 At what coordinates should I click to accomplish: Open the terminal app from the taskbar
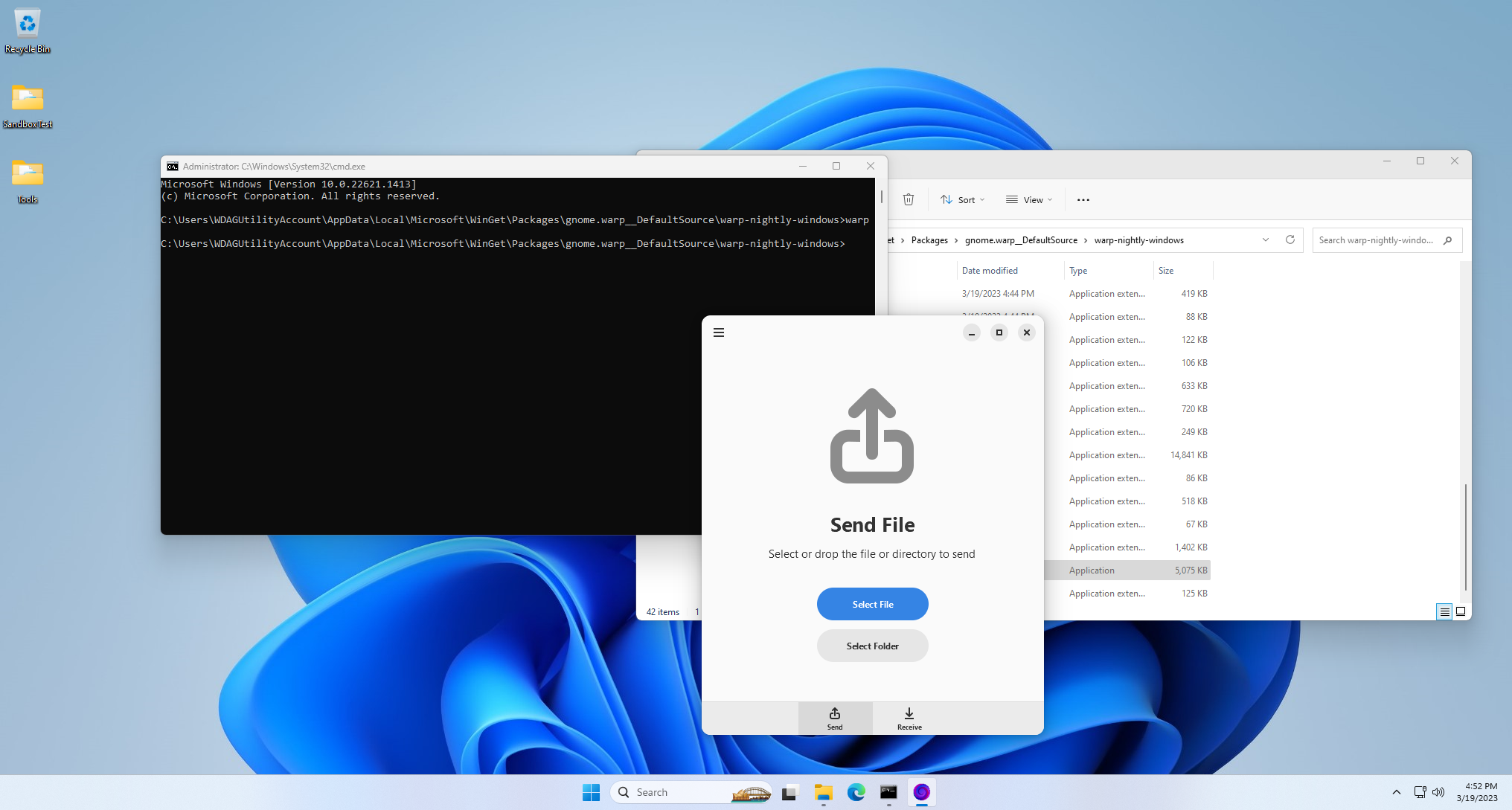[x=888, y=792]
